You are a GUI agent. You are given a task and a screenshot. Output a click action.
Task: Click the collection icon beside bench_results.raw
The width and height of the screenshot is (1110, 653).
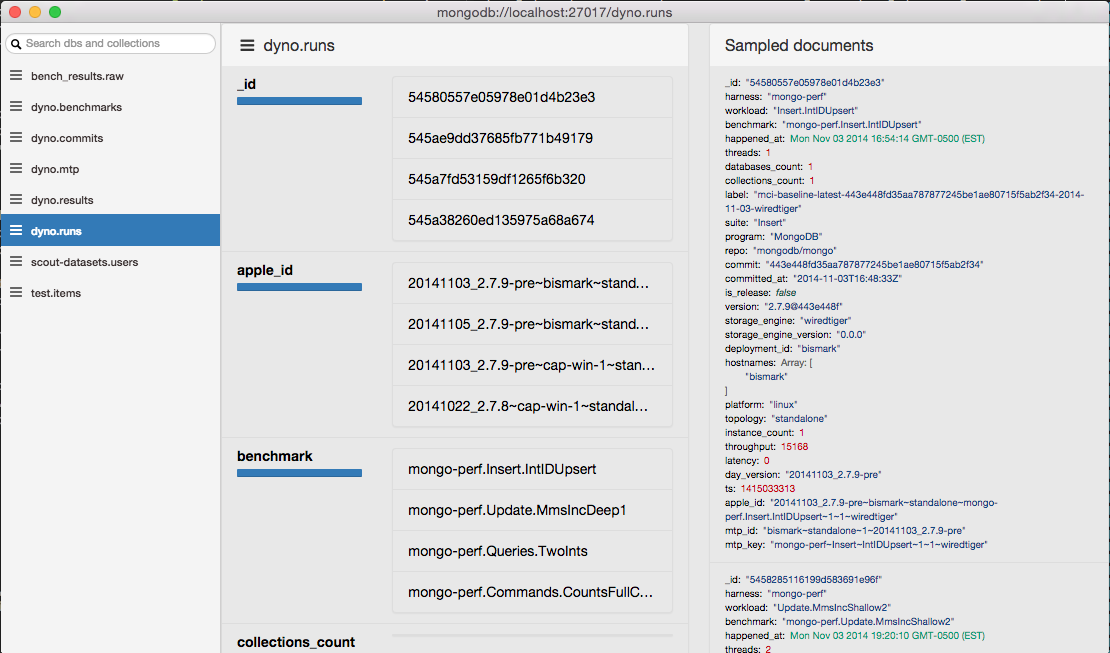16,76
